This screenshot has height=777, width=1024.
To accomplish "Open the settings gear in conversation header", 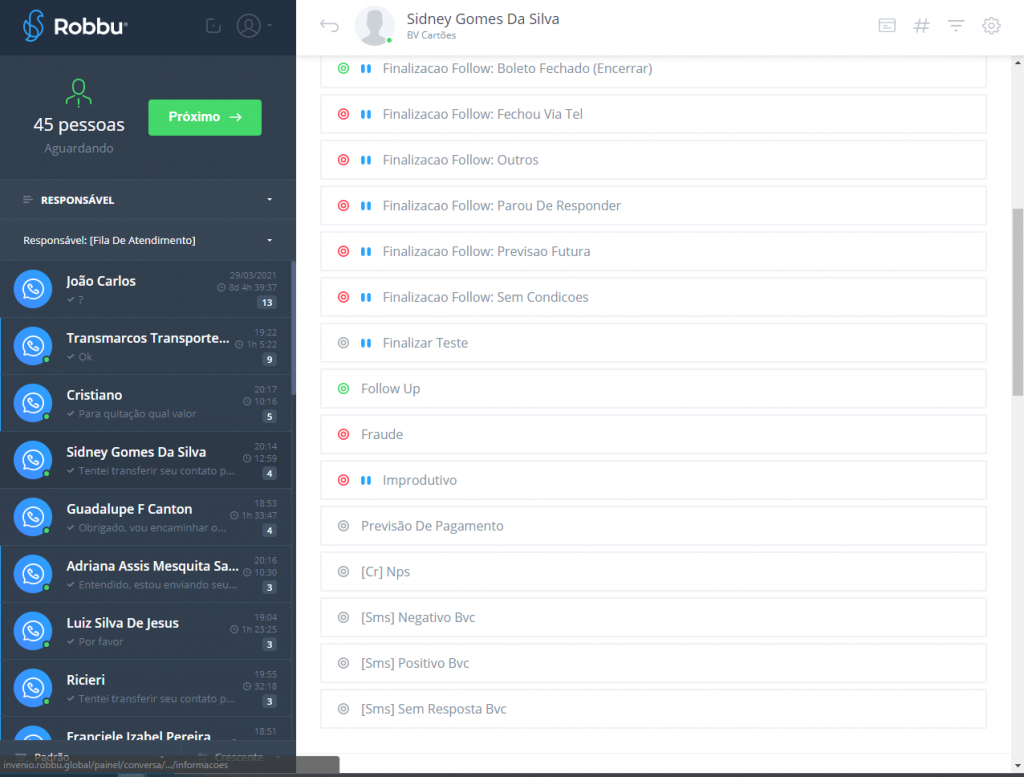I will [x=991, y=26].
